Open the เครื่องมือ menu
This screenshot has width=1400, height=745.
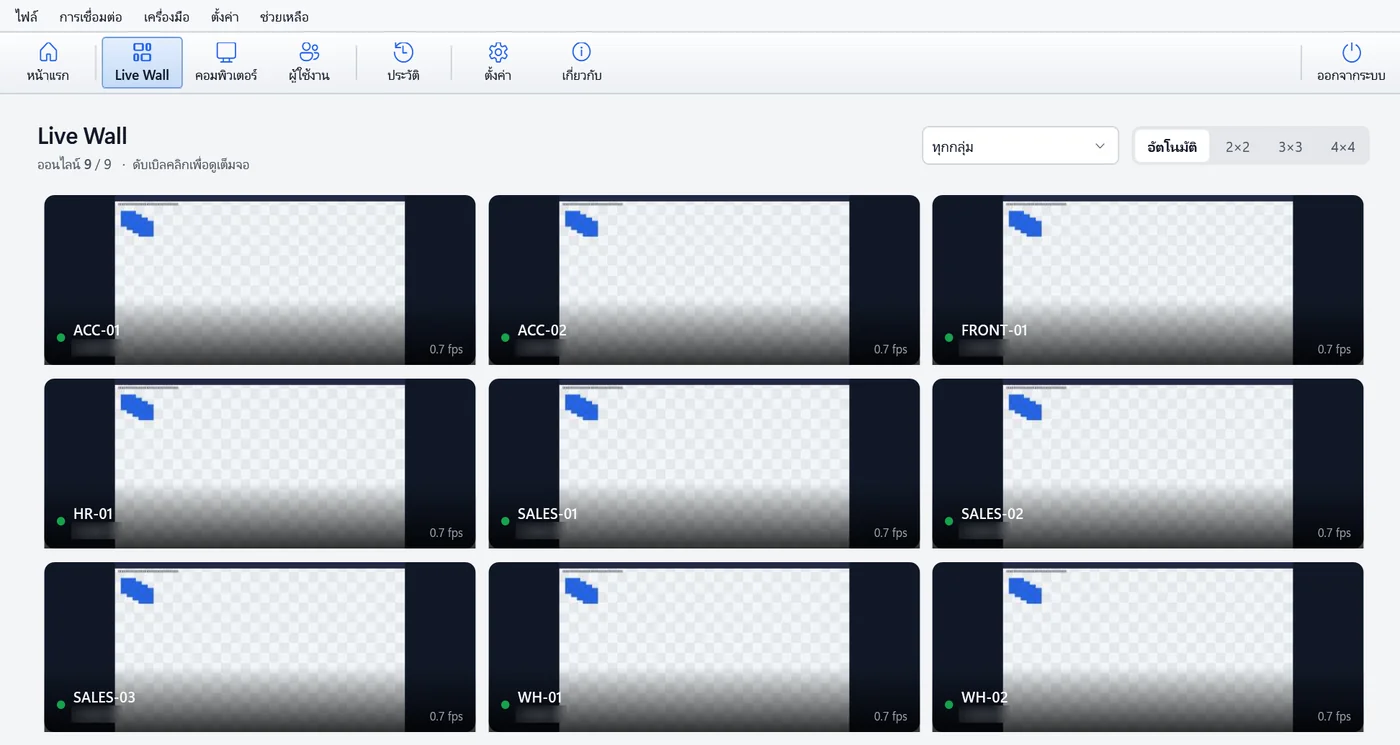coord(166,17)
